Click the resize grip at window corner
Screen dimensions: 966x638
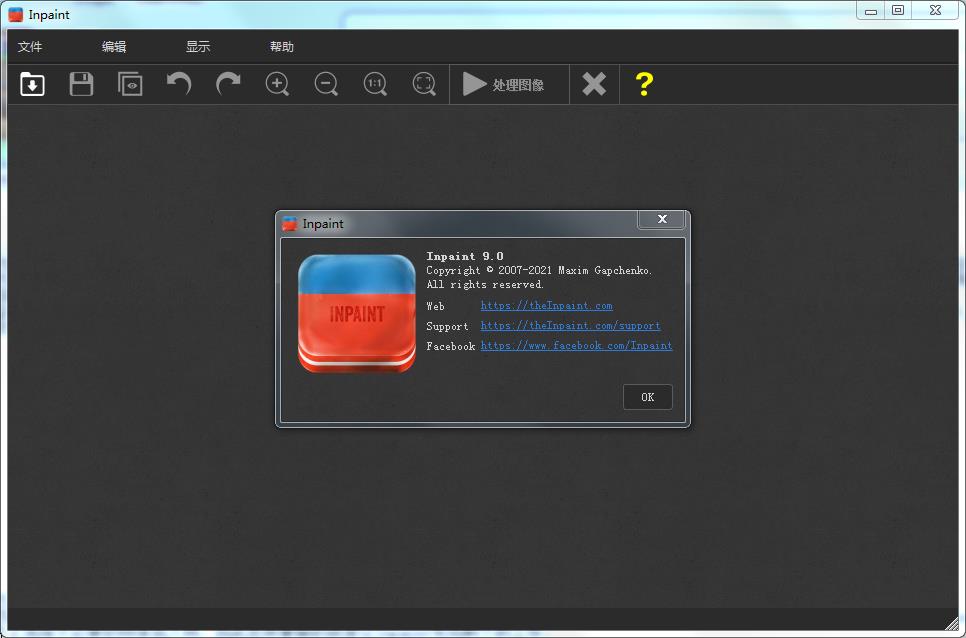(x=952, y=623)
